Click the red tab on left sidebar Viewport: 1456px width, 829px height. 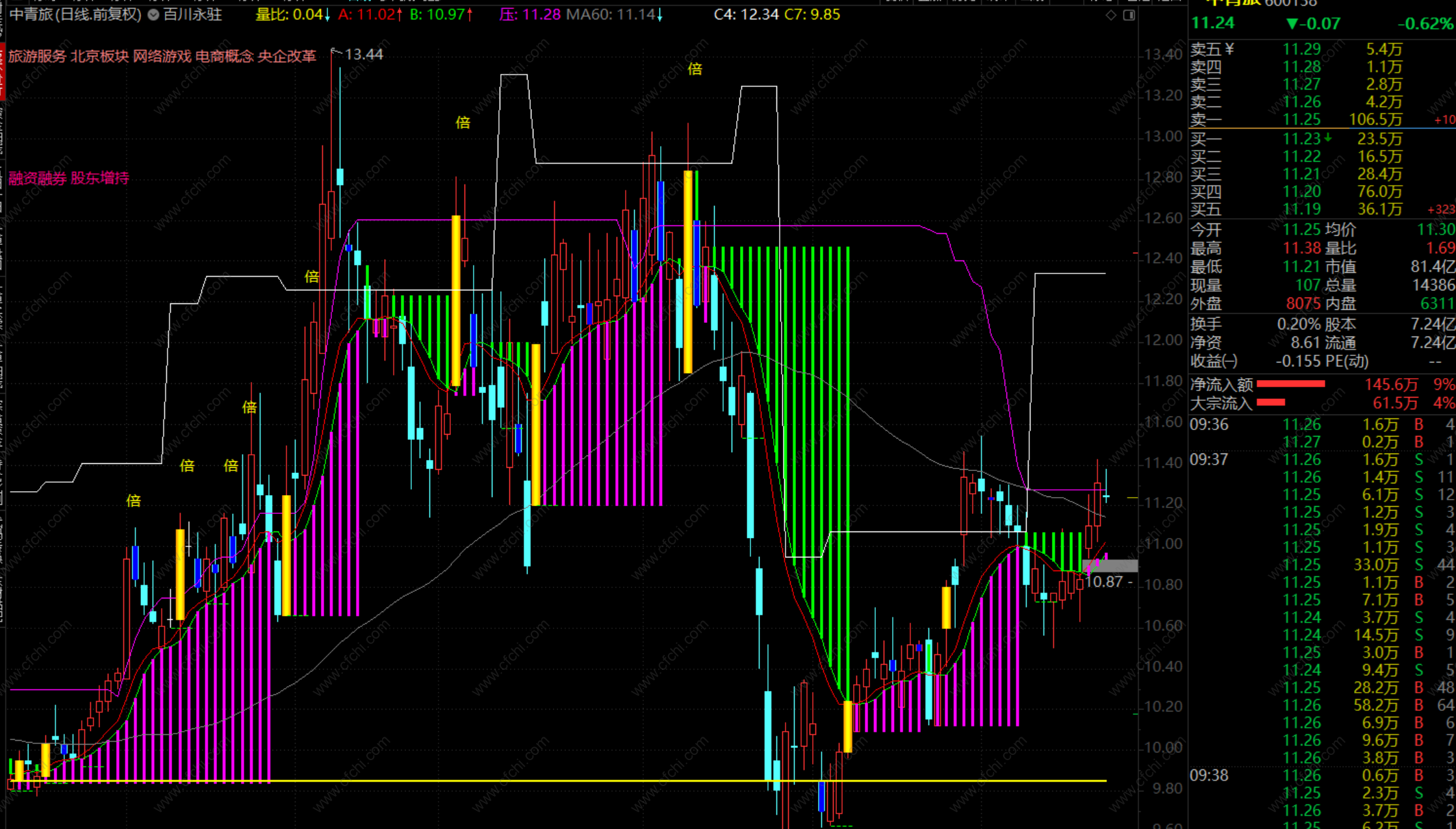3,71
